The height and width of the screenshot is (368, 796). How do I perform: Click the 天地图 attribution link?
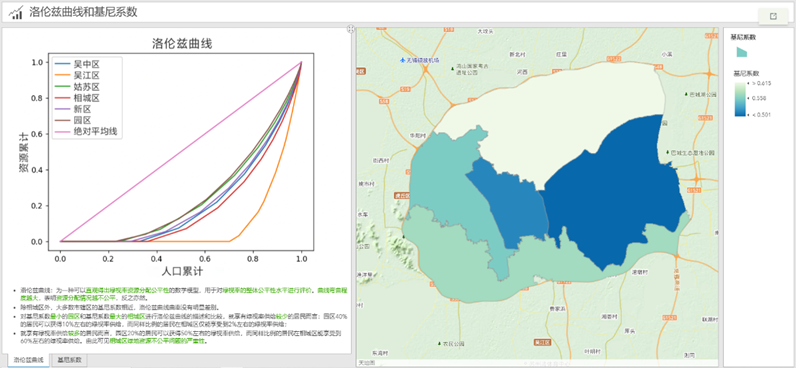(366, 362)
